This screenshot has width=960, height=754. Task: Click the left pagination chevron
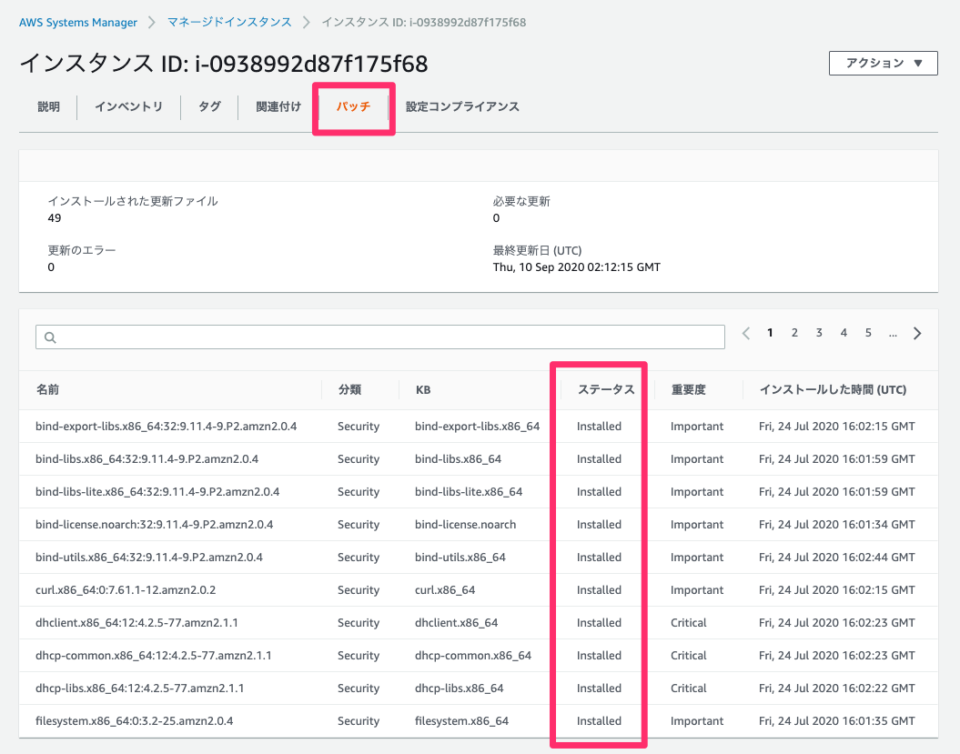click(x=746, y=332)
